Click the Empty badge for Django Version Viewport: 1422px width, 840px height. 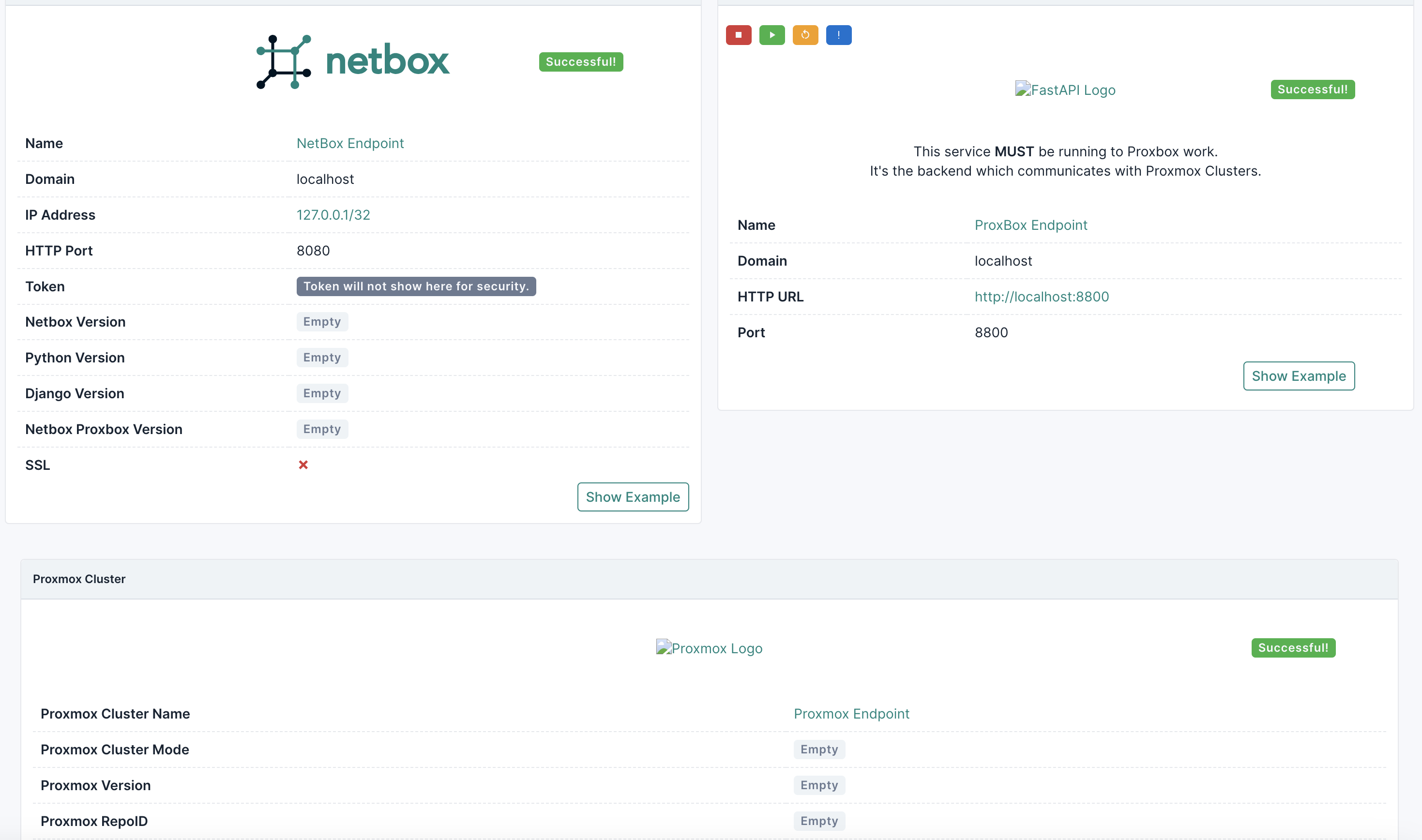322,393
